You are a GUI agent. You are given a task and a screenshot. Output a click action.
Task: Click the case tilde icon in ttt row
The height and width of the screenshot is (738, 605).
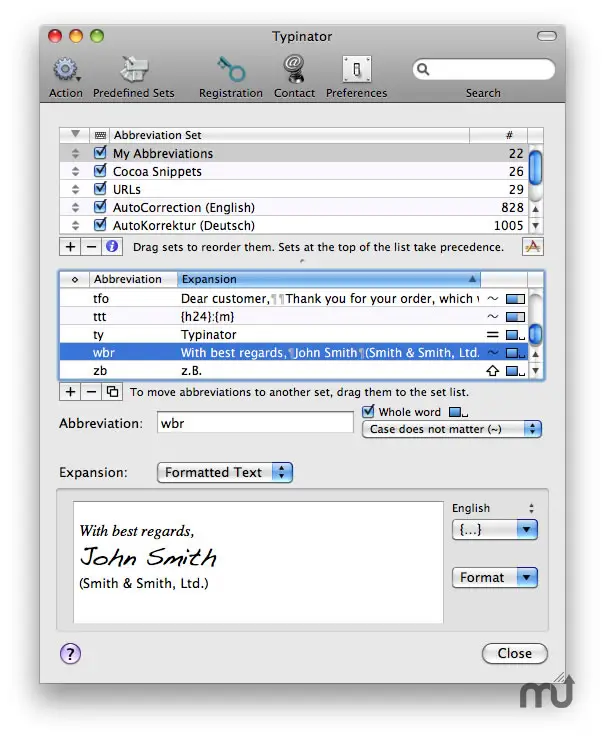(492, 316)
